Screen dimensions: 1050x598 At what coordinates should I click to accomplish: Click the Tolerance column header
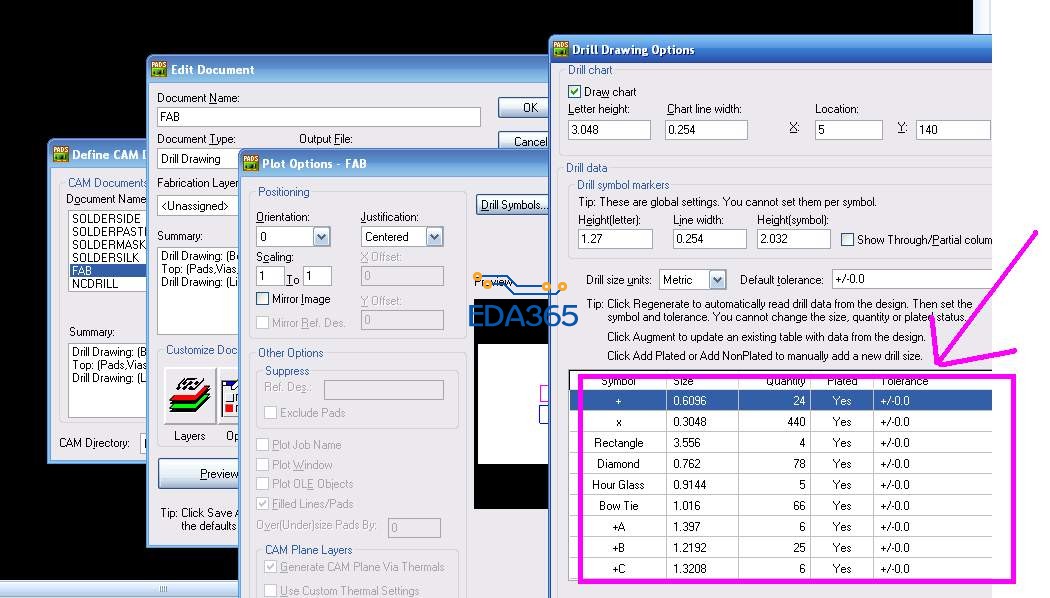933,381
